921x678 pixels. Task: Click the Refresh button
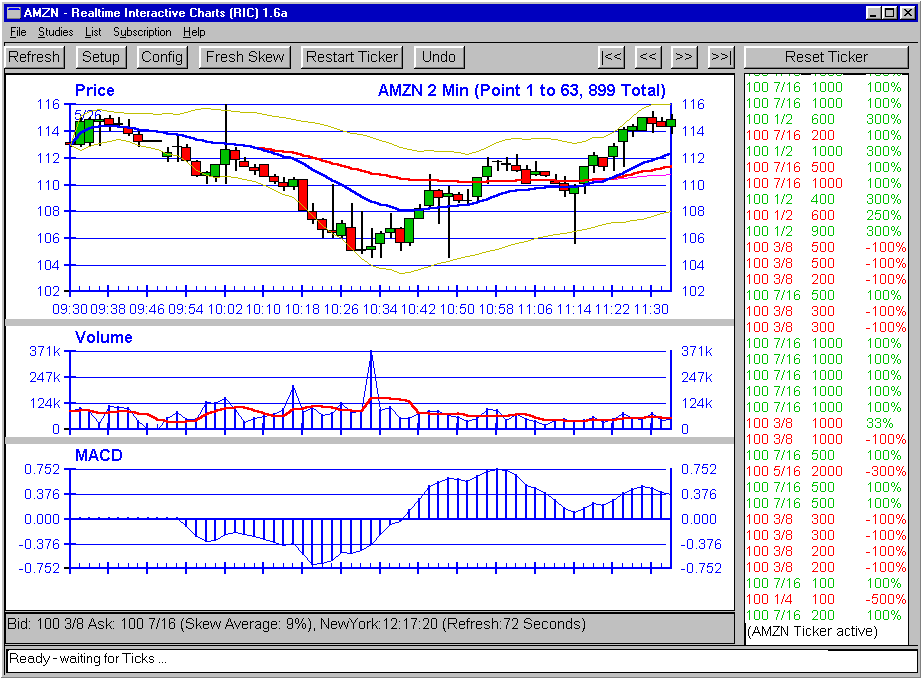tap(34, 57)
